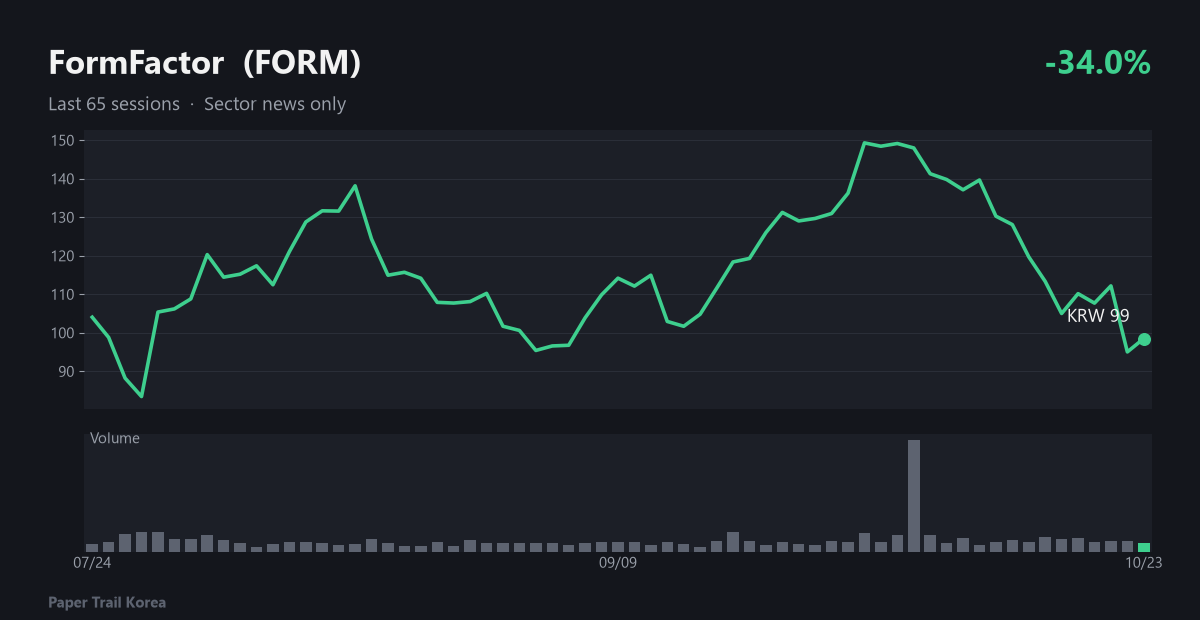
Task: Click the 'Last 65 sessions · Sector news only' subtitle
Action: (x=197, y=104)
